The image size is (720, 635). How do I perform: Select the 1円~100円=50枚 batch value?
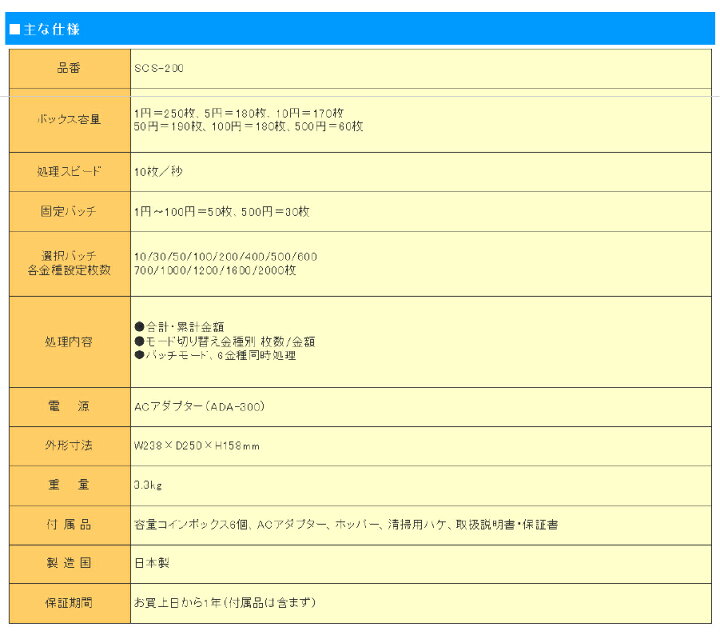(222, 212)
